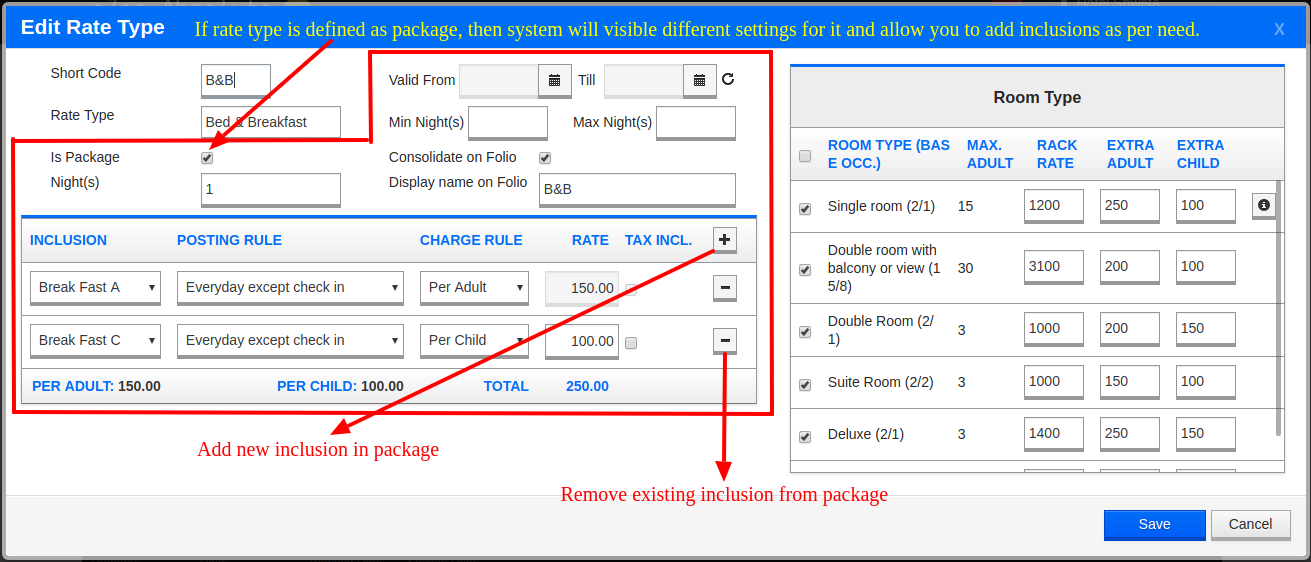This screenshot has height=562, width=1311.
Task: Remove the Break Fast C inclusion
Action: pyautogui.click(x=725, y=341)
